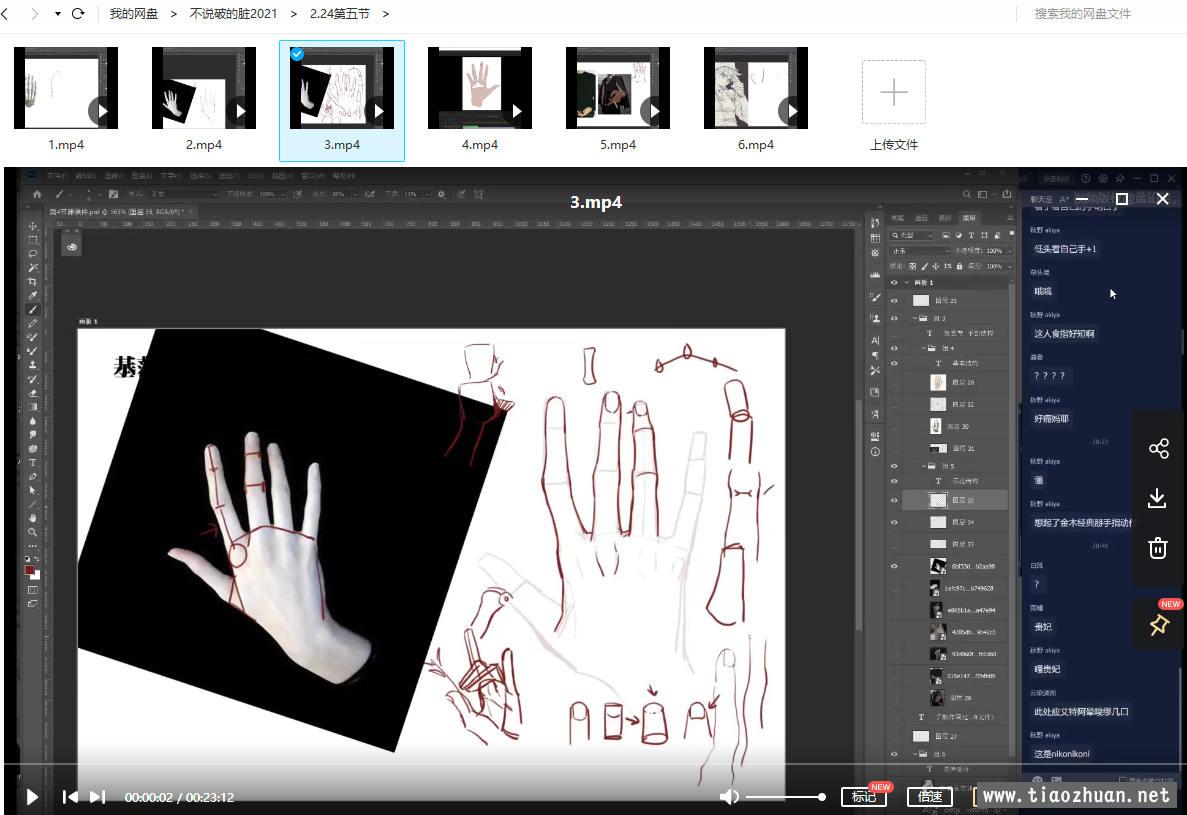Click the 标记 mark button
1187x815 pixels.
click(863, 797)
